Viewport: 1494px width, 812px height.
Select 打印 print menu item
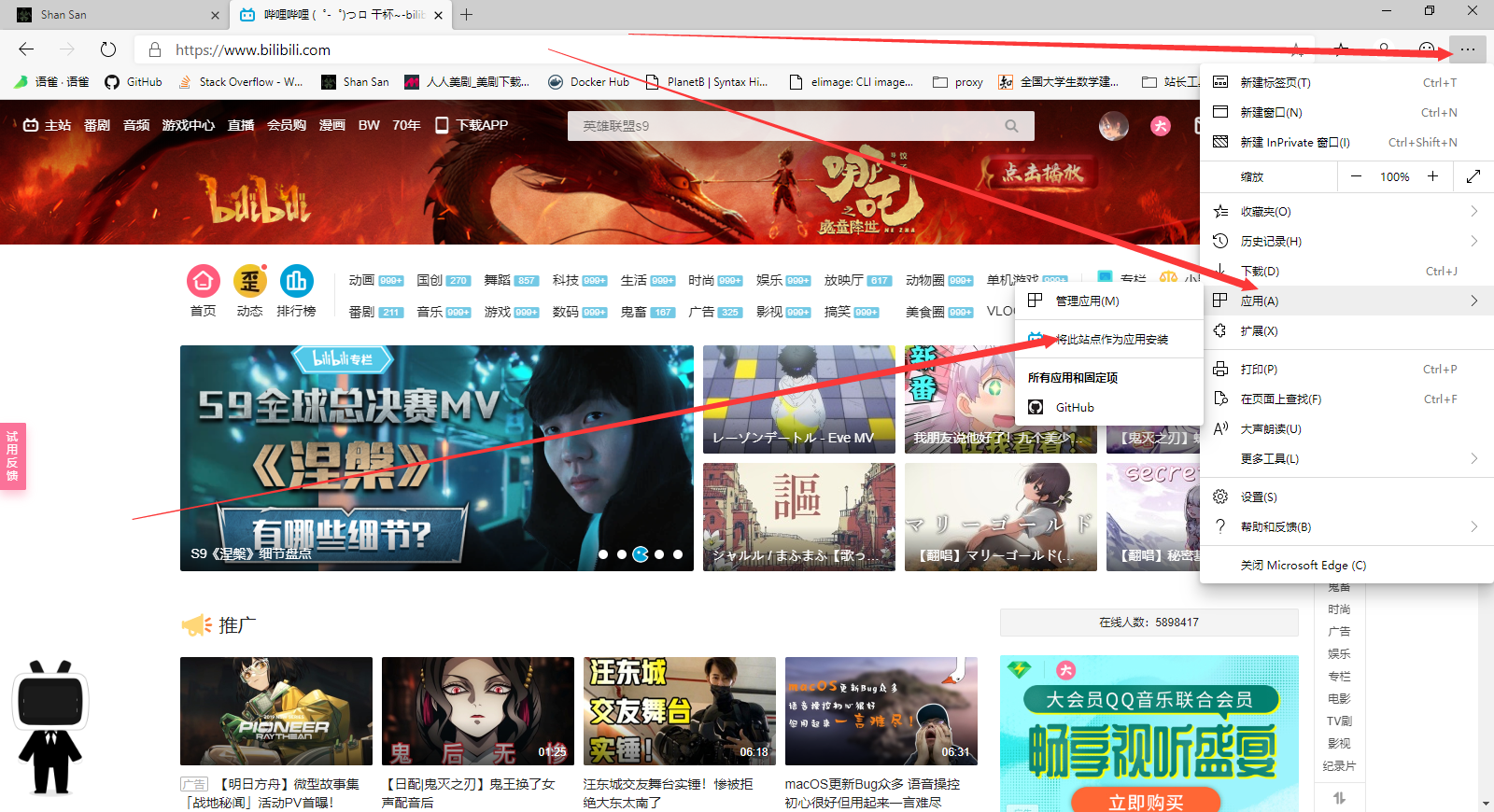point(1346,369)
